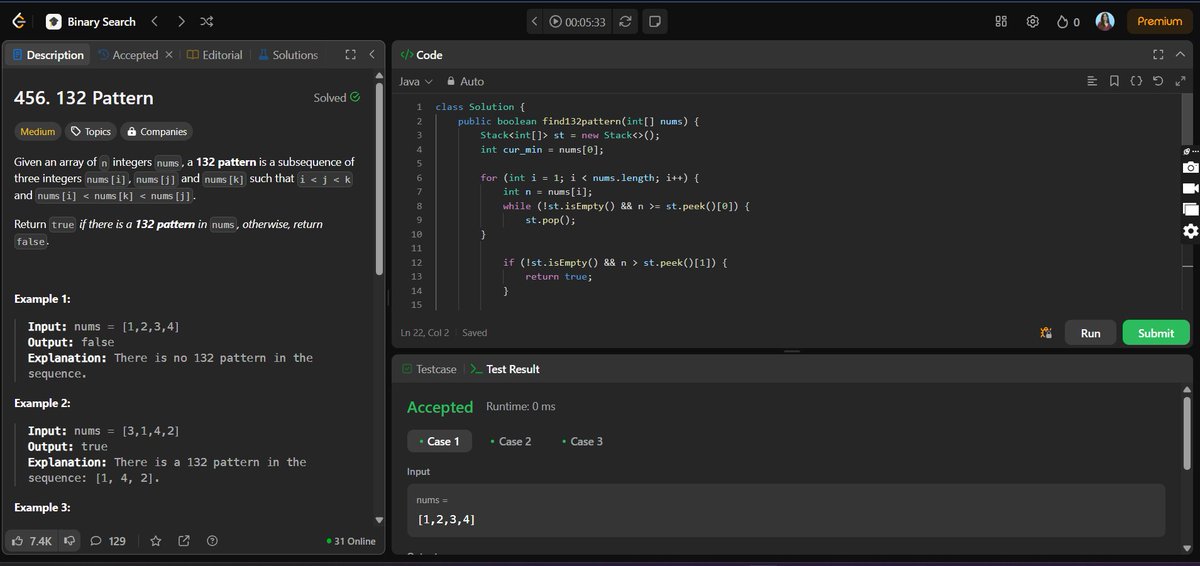Pick a random problem with shuffle icon
Viewport: 1200px width, 566px height.
click(x=206, y=21)
